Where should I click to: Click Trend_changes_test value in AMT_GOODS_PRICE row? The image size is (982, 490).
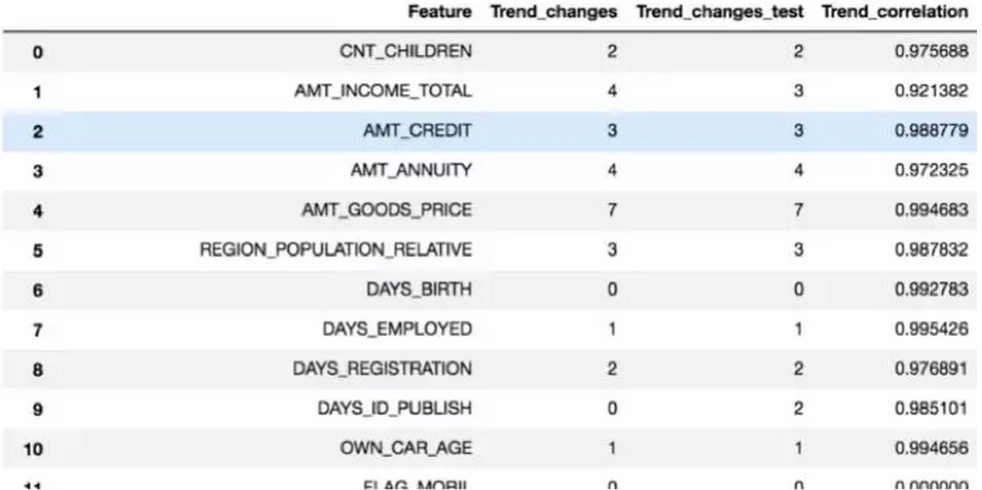click(x=798, y=211)
